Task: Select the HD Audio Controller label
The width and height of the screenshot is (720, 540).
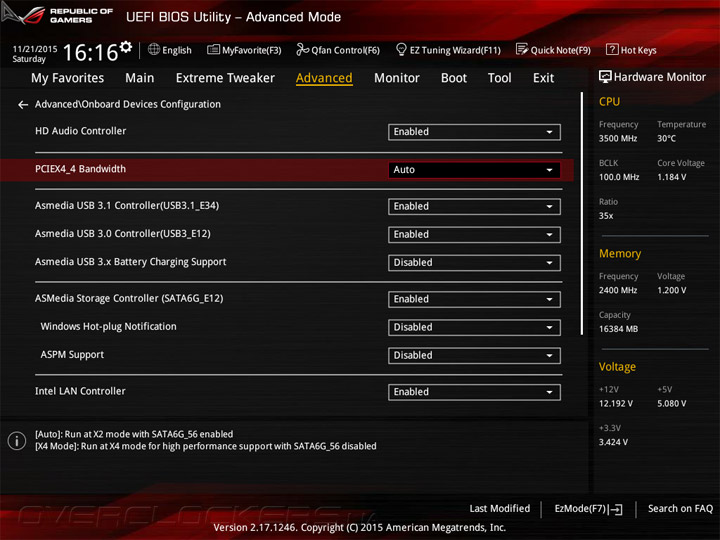Action: [x=80, y=131]
